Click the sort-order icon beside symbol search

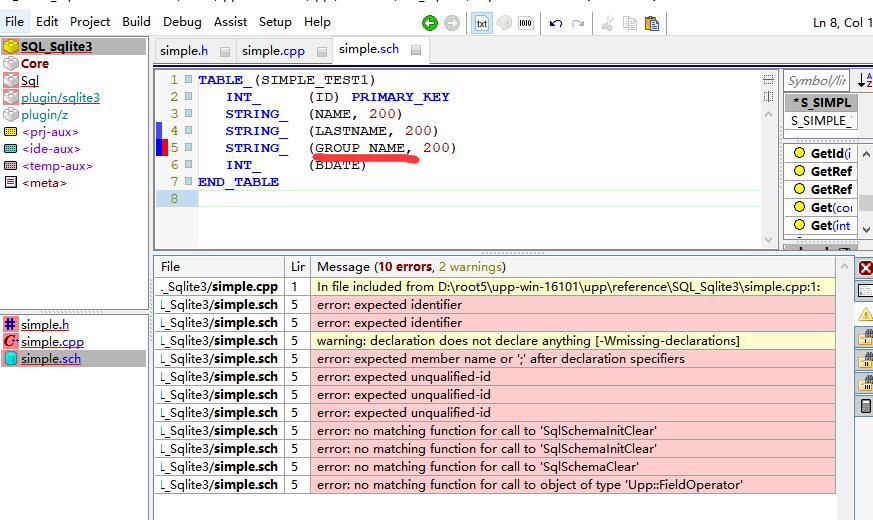(864, 81)
